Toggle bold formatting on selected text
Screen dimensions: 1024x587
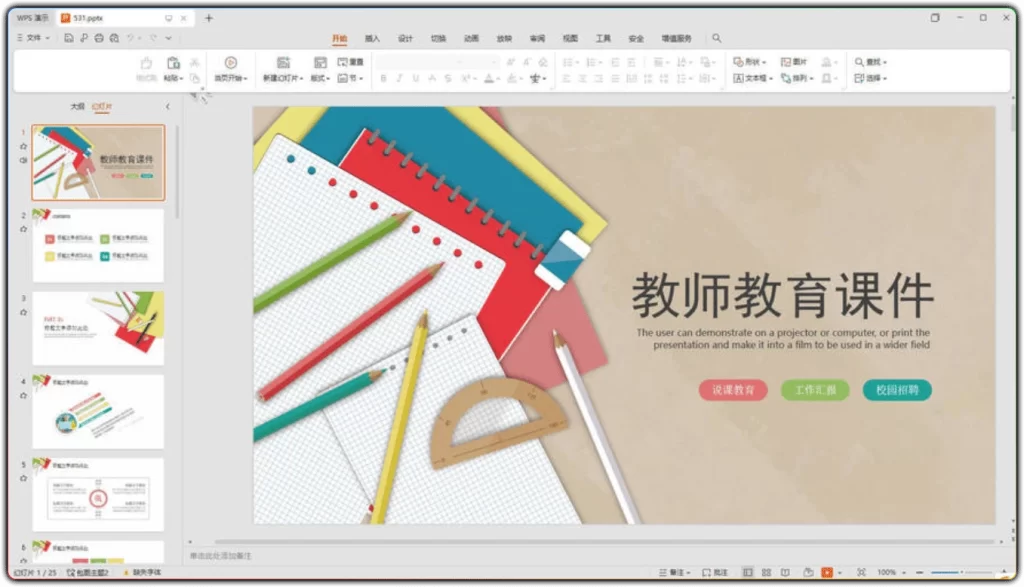click(x=383, y=78)
